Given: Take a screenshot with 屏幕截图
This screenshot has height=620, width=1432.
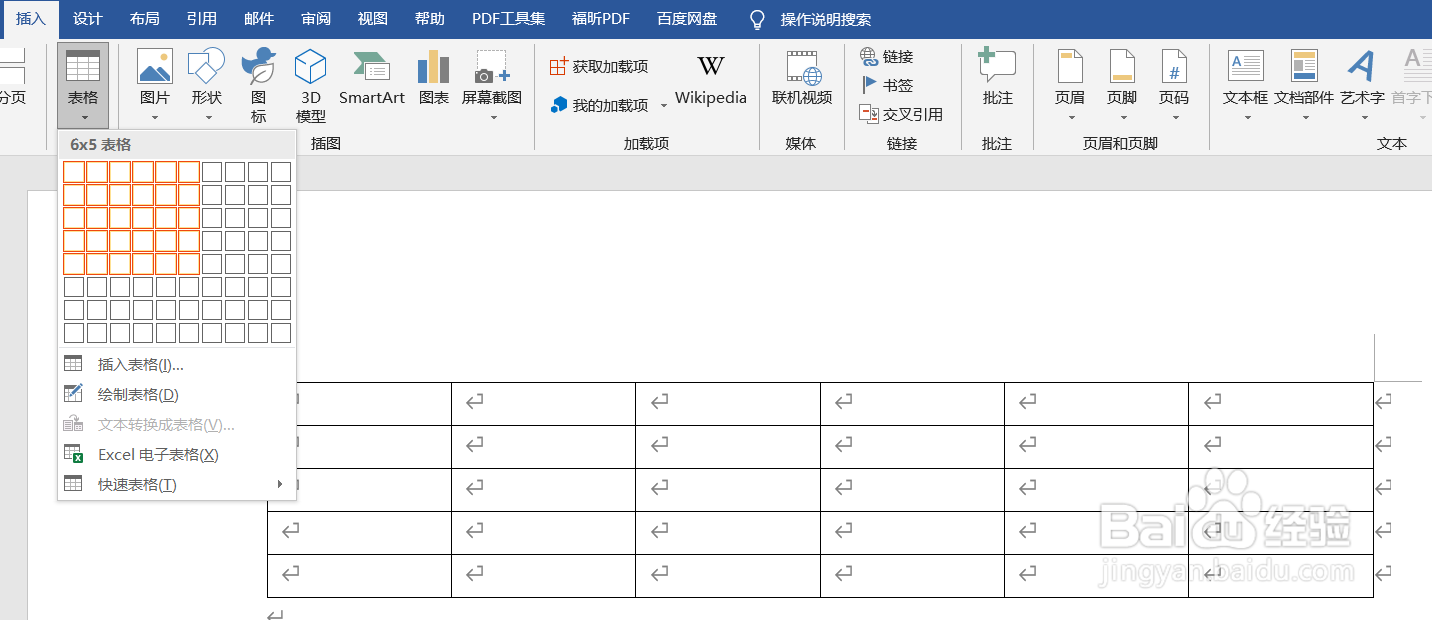Looking at the screenshot, I should point(492,80).
